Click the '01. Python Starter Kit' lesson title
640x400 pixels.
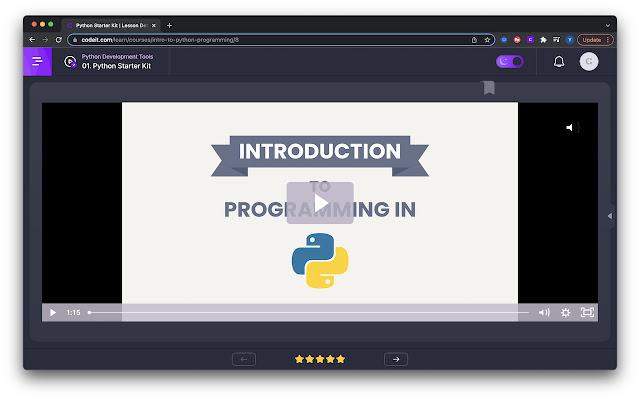coord(116,66)
